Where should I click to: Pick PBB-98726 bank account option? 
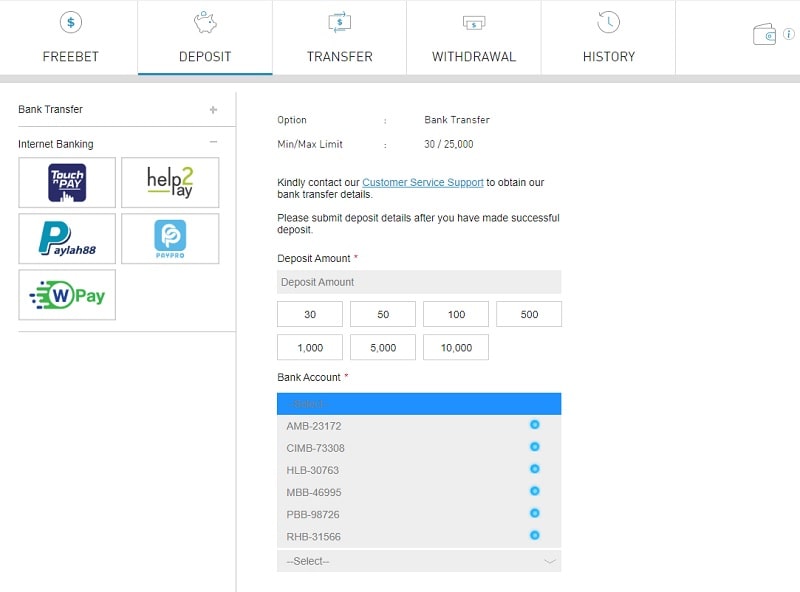419,514
